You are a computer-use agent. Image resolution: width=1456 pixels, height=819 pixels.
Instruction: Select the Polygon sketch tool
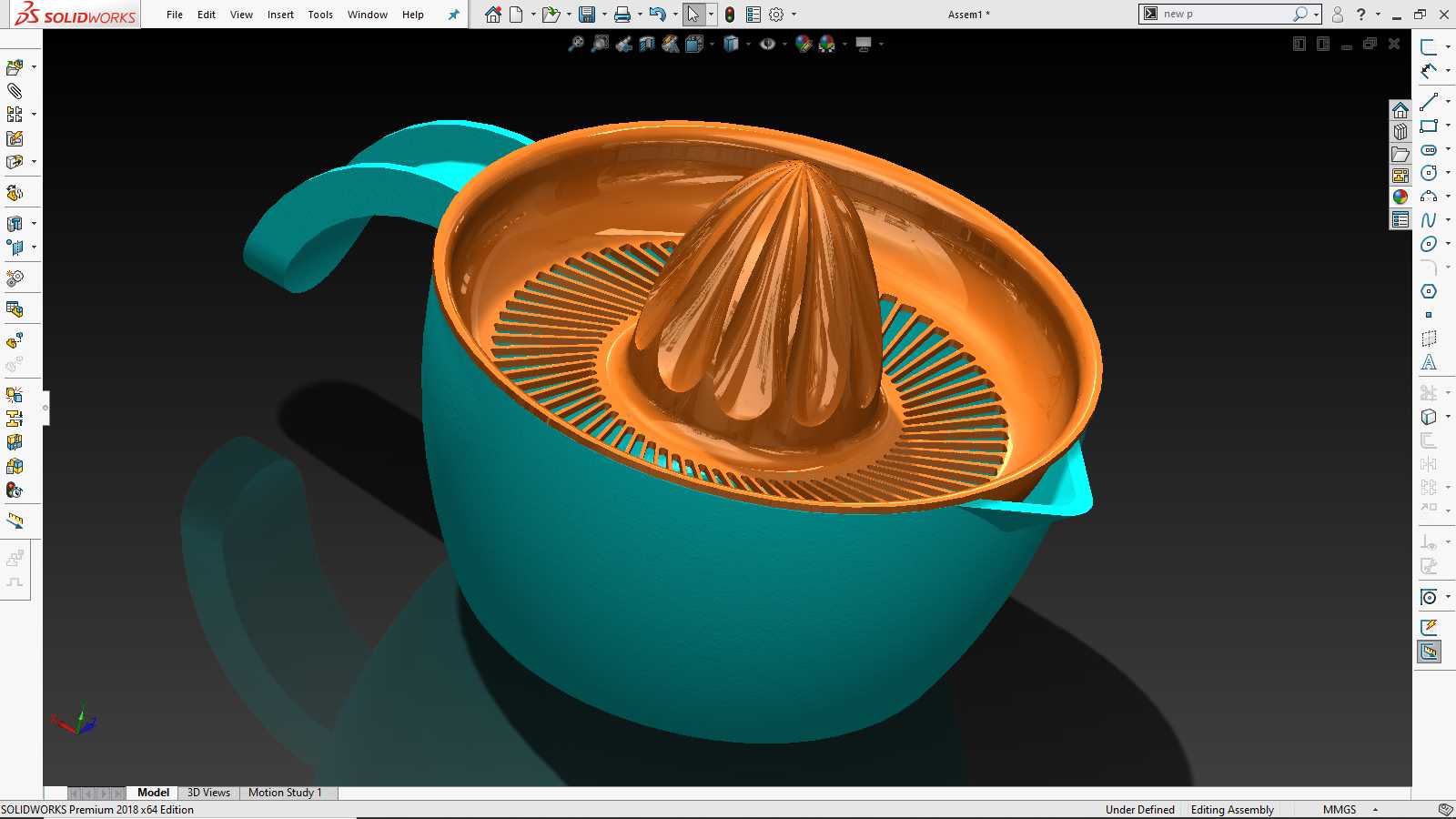(1429, 291)
